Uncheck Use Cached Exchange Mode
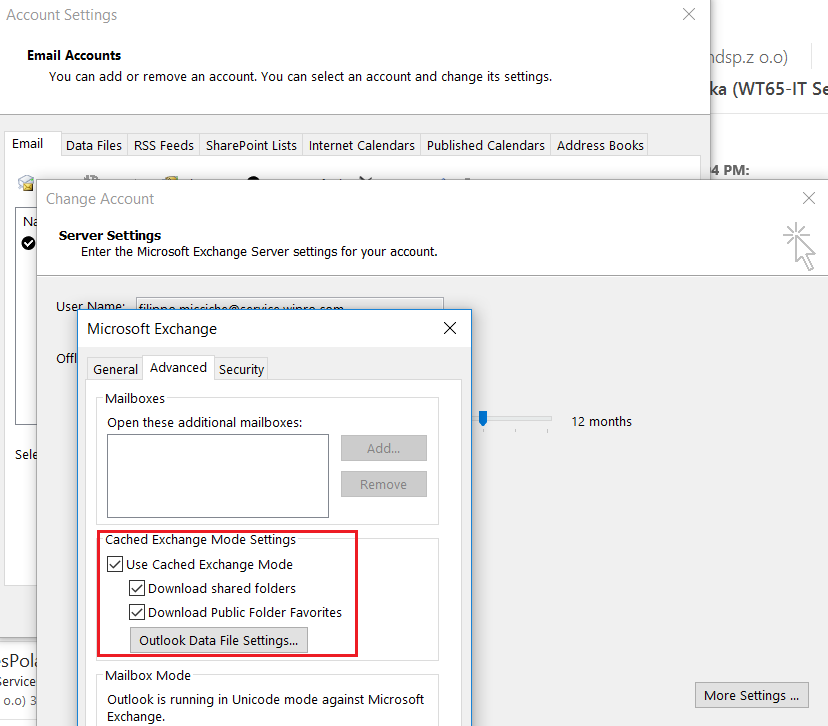This screenshot has height=726, width=828. click(x=115, y=564)
